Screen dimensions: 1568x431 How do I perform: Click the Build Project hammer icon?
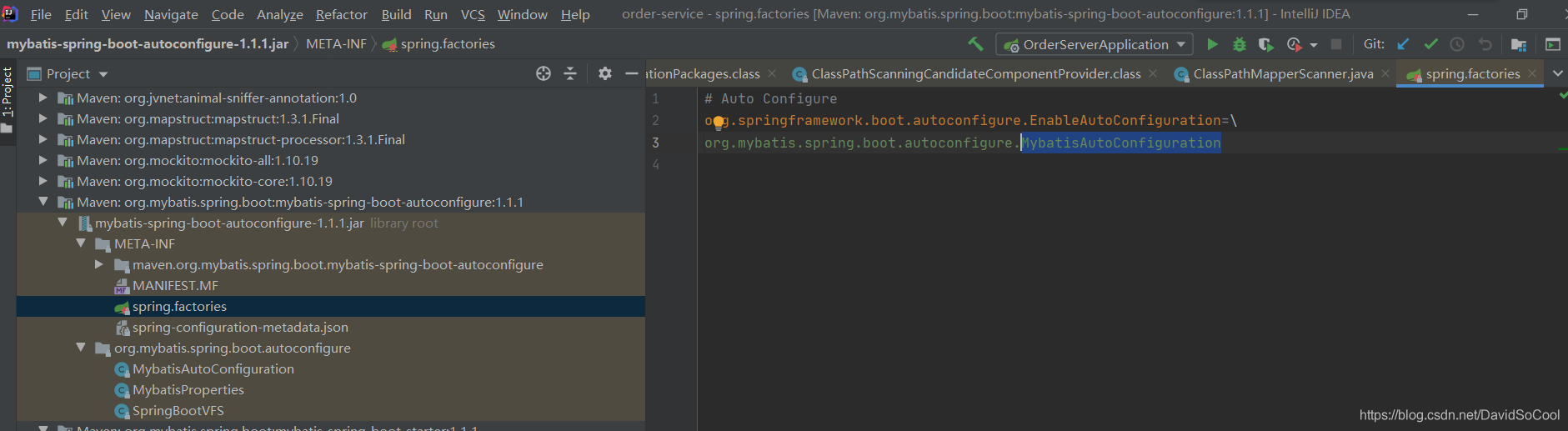(x=975, y=44)
